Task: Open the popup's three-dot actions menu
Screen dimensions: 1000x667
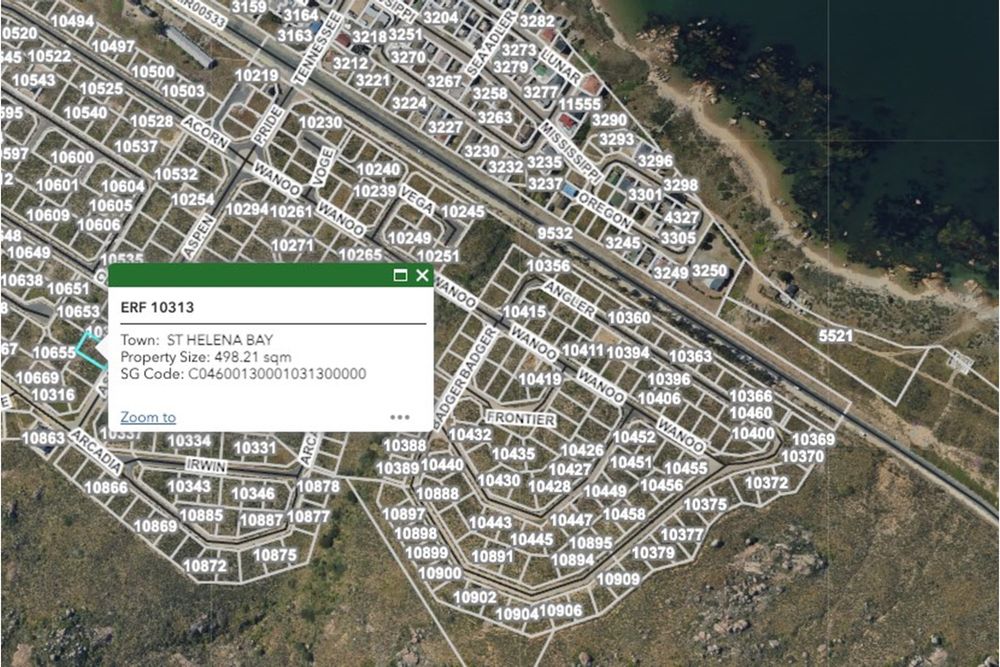Action: coord(400,417)
